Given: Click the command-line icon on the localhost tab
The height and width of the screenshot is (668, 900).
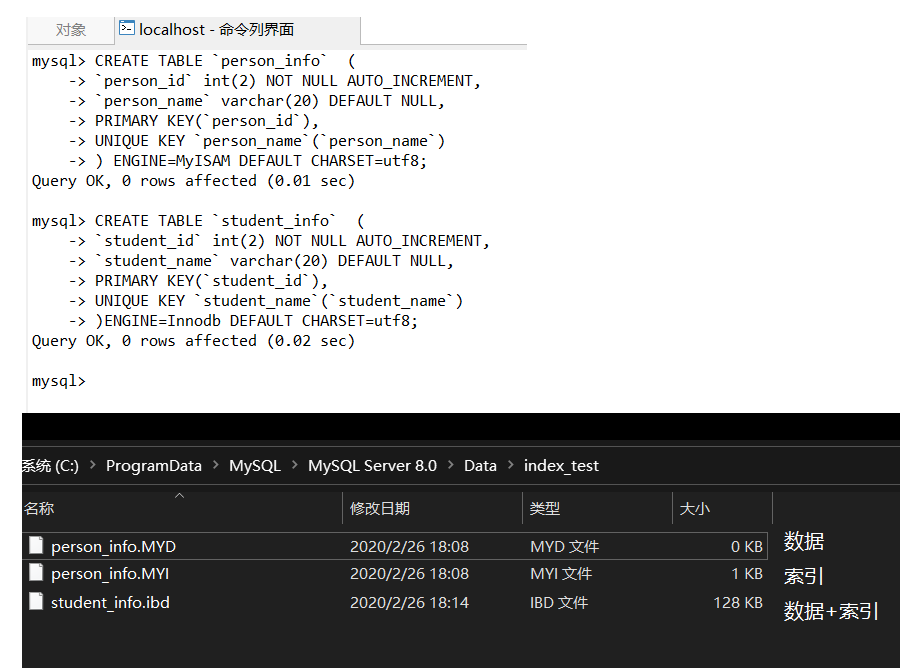Looking at the screenshot, I should (127, 29).
